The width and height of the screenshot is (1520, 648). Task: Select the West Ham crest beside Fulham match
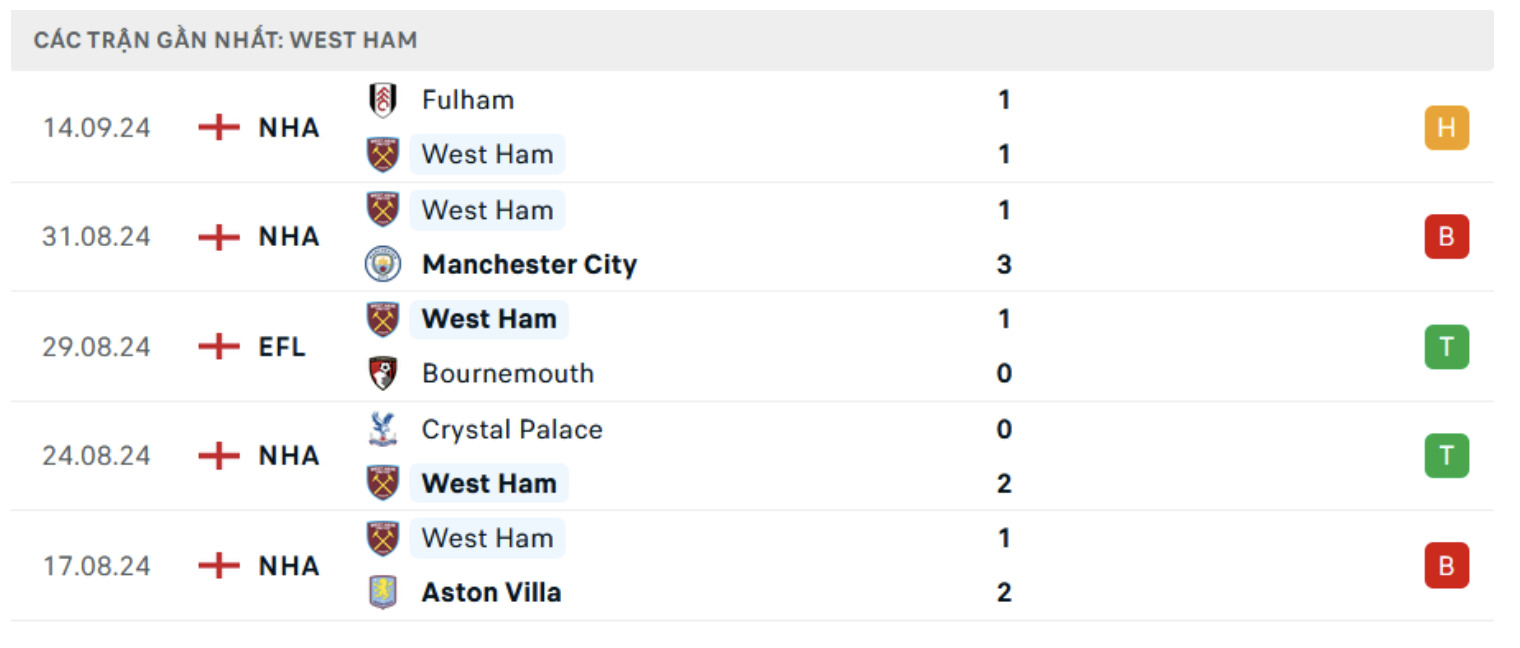point(383,154)
